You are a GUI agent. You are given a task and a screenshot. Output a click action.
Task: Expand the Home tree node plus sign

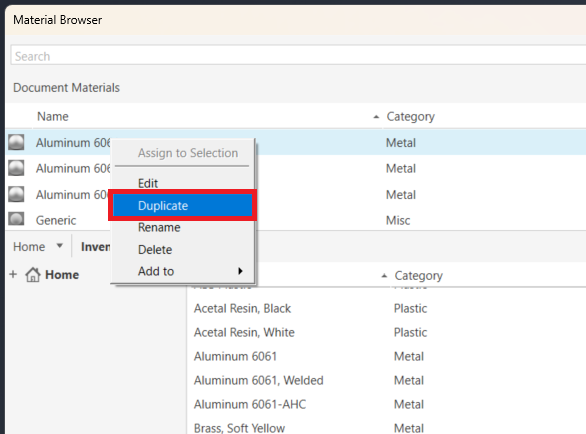(13, 274)
